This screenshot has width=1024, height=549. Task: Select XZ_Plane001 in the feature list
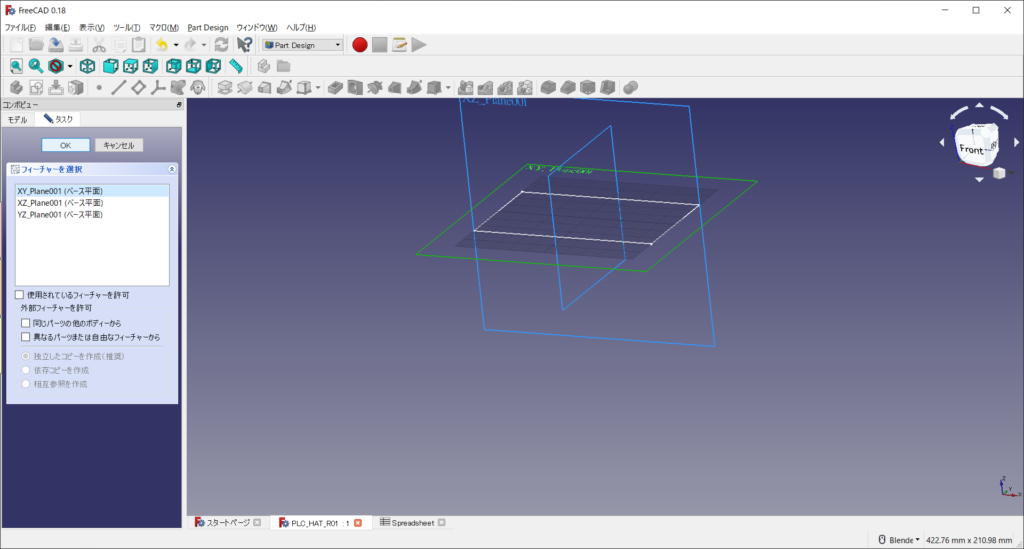(60, 202)
